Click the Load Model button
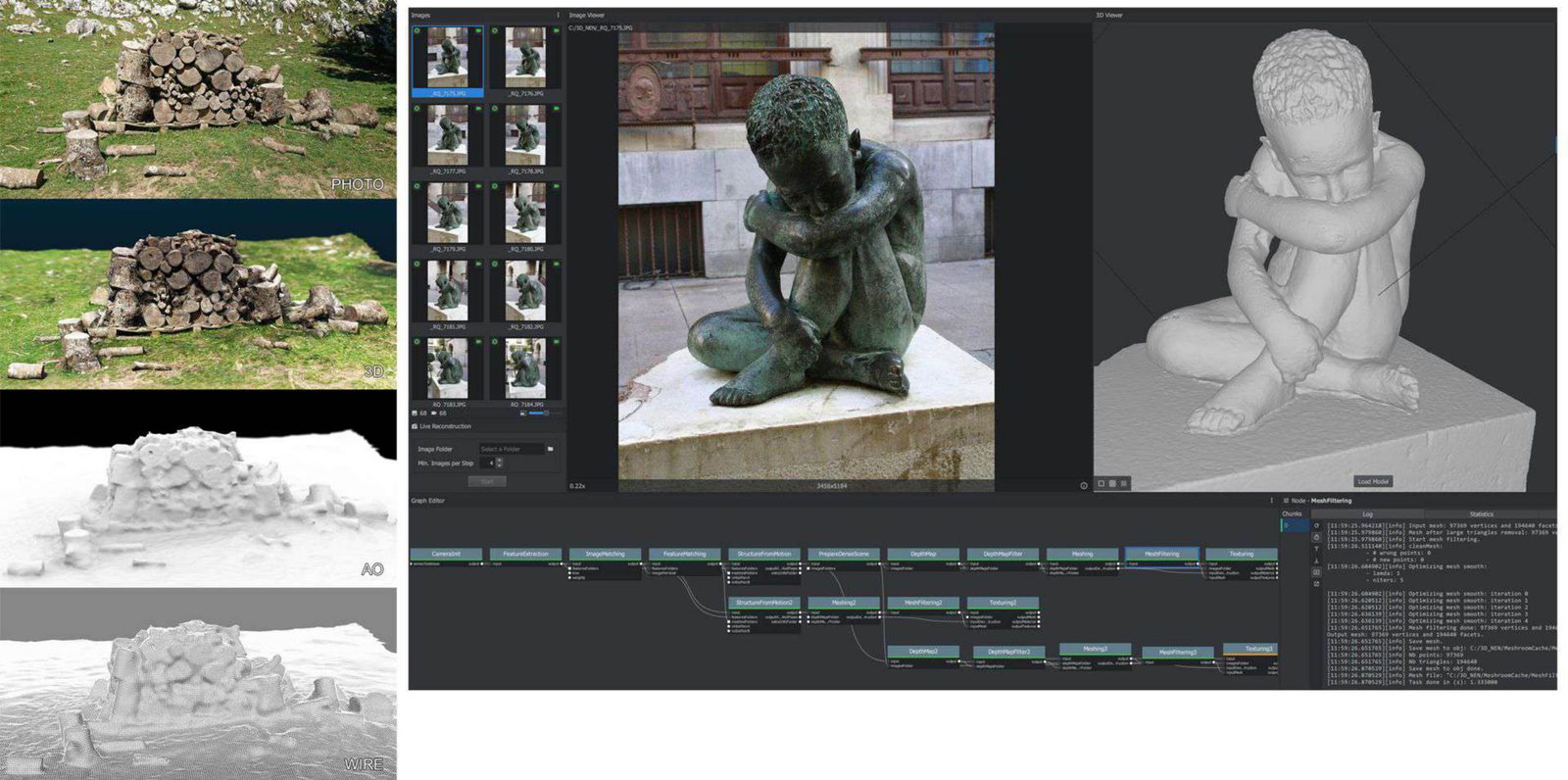Viewport: 1568px width, 780px height. (x=1373, y=482)
